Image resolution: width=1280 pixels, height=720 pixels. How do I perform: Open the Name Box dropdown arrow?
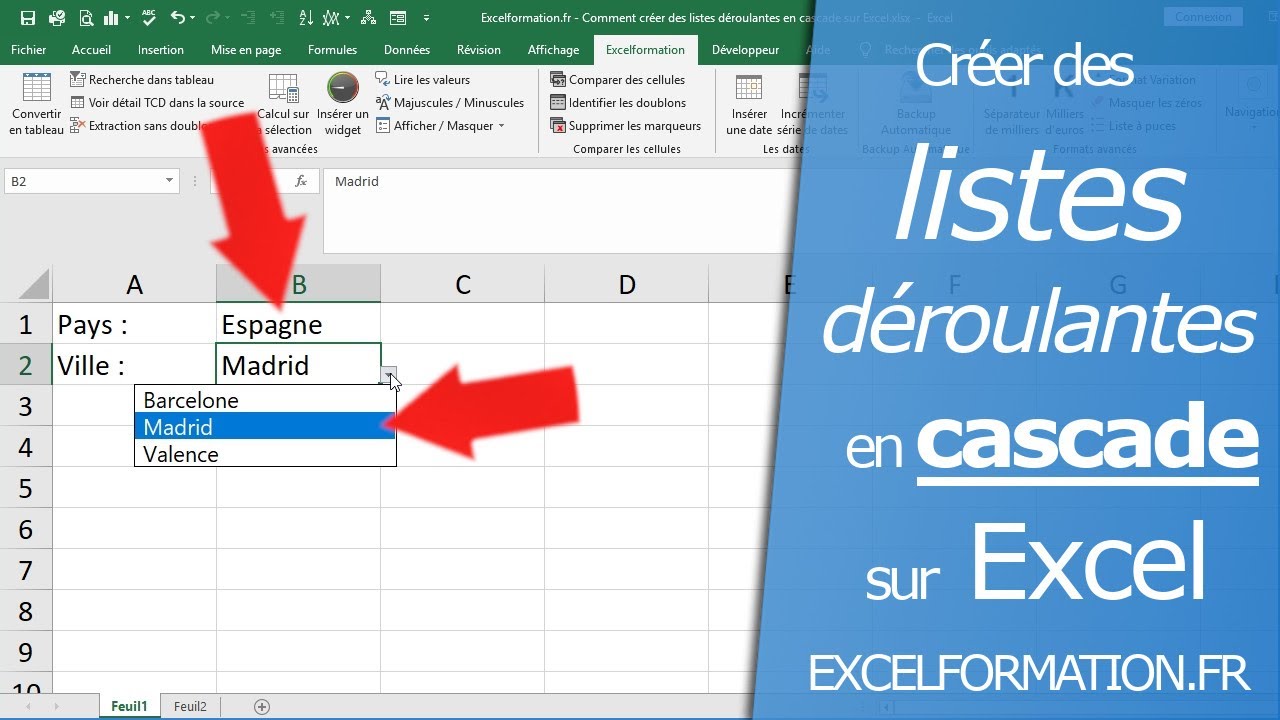coord(169,181)
